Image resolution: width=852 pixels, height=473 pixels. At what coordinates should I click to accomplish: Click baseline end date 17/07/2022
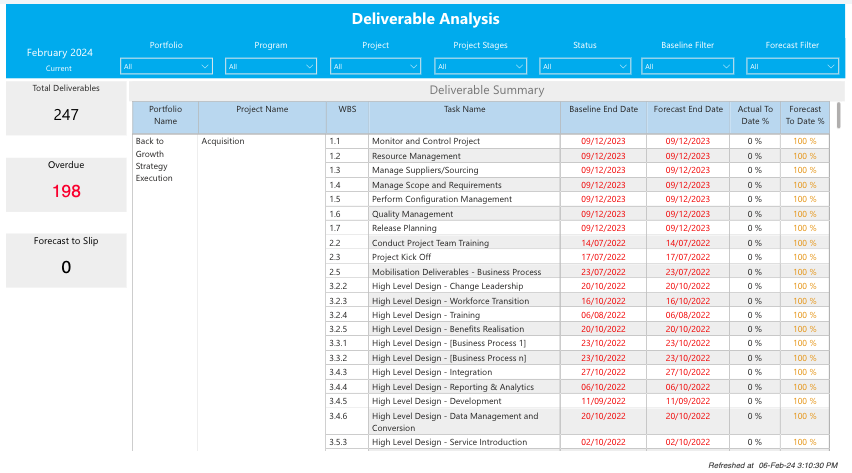(603, 257)
